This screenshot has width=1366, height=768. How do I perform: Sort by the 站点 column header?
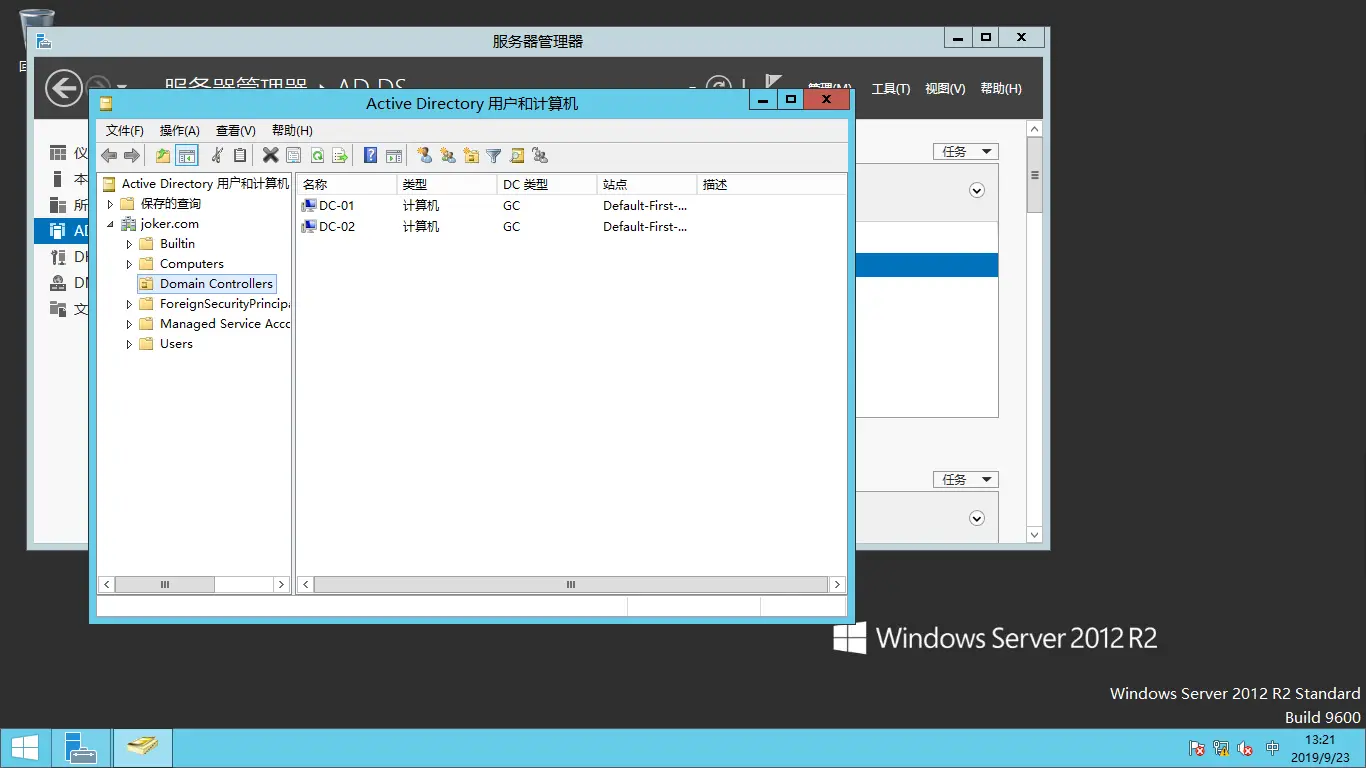tap(647, 185)
